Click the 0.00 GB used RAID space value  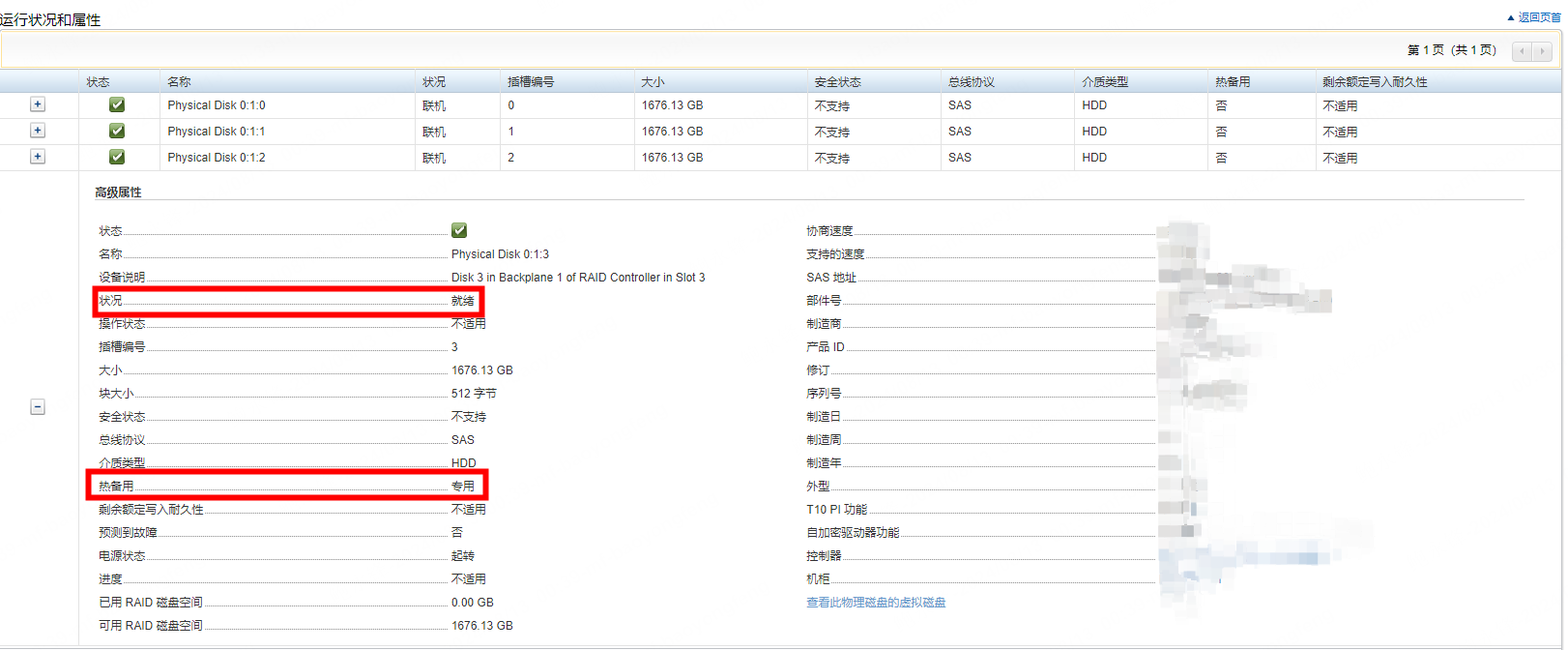pyautogui.click(x=473, y=603)
